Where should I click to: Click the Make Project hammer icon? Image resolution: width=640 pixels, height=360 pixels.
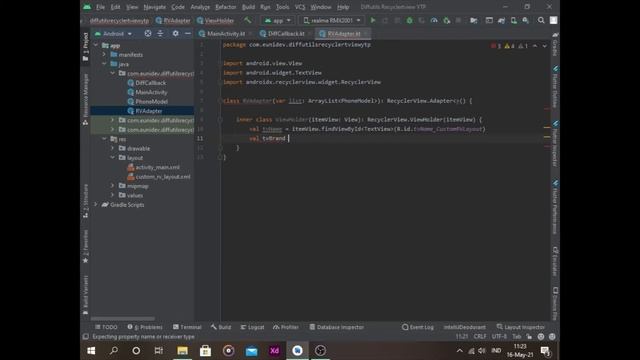coord(247,20)
